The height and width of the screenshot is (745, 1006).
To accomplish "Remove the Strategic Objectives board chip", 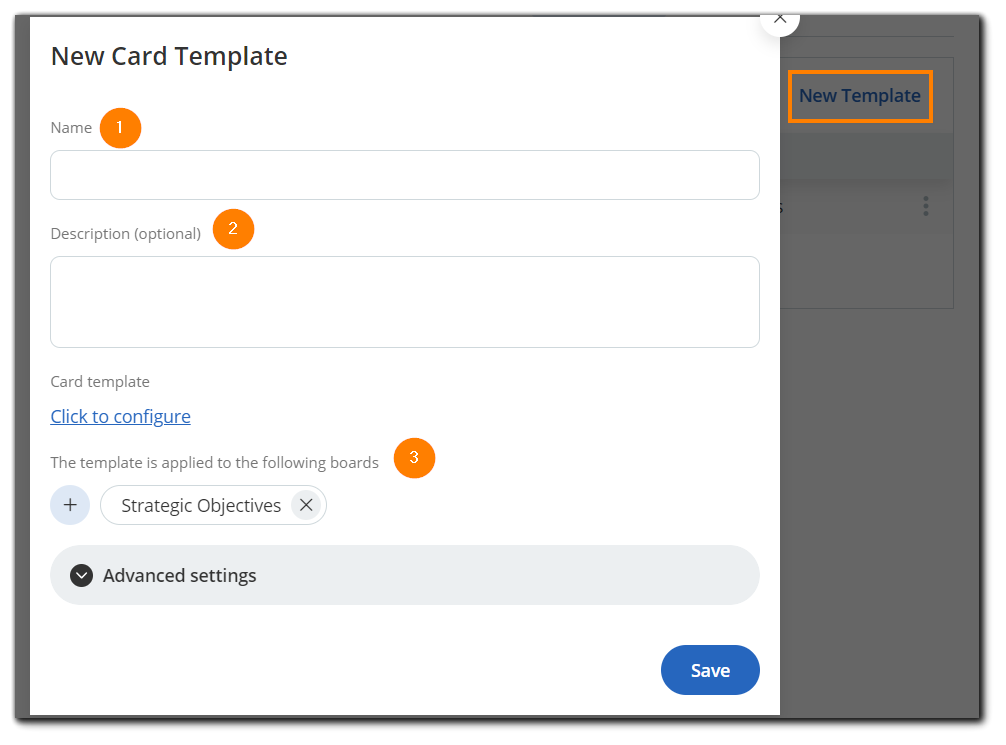I will 306,505.
